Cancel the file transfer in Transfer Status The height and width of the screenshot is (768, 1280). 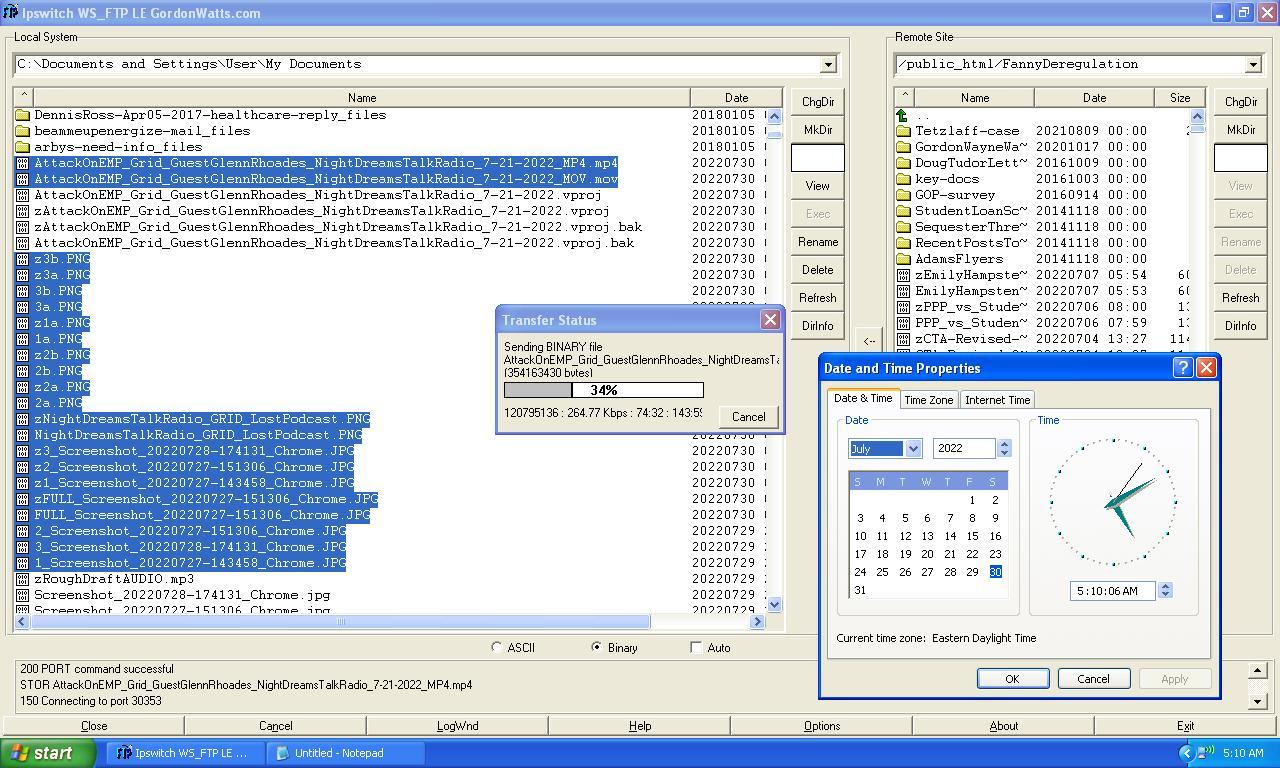[748, 417]
